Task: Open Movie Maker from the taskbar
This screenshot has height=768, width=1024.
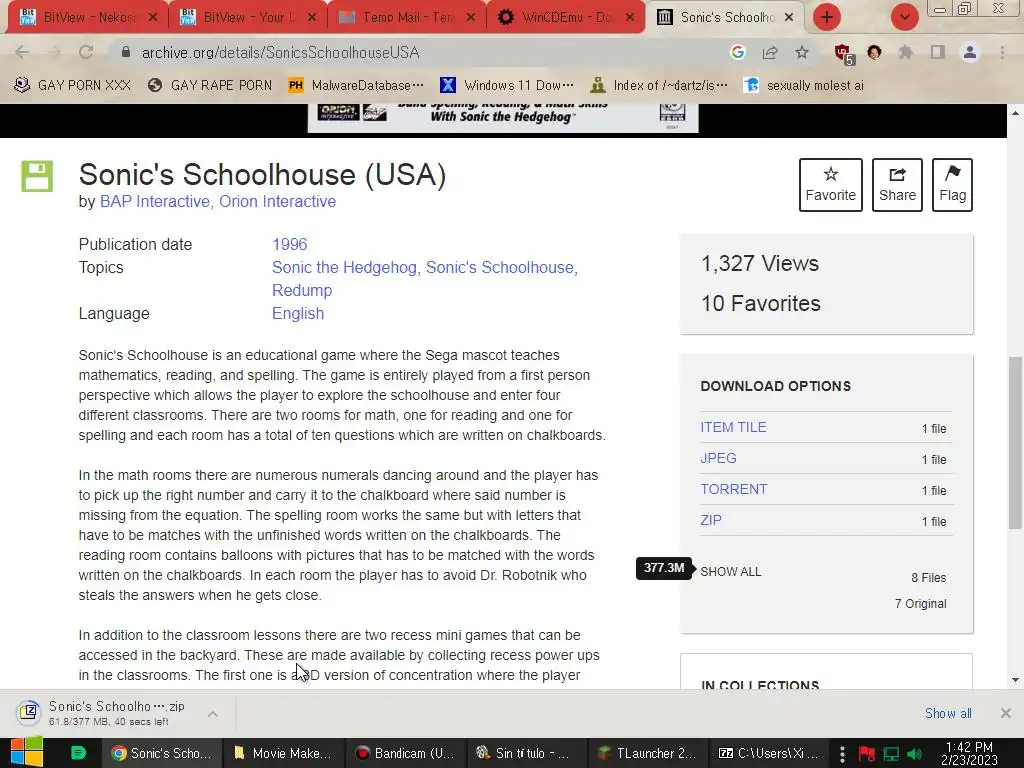Action: tap(283, 753)
